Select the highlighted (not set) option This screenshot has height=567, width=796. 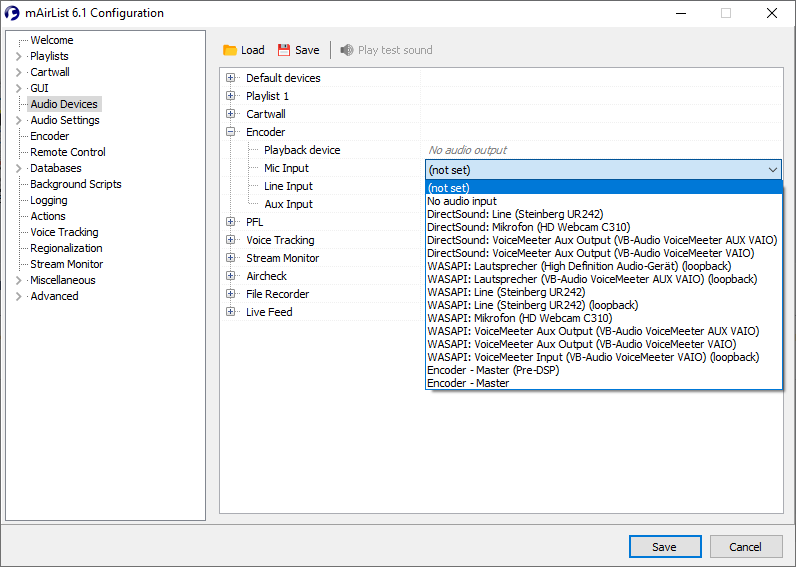pos(604,188)
